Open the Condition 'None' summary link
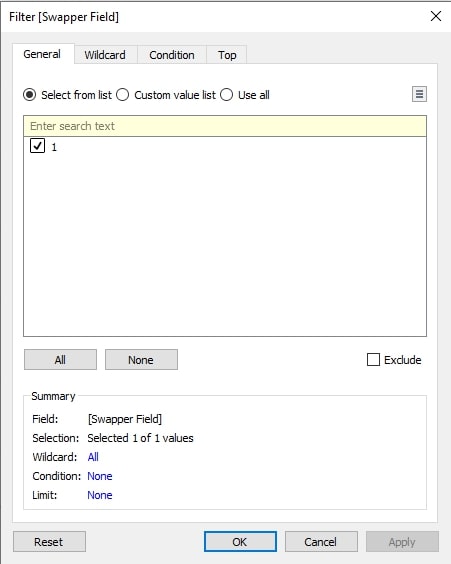The width and height of the screenshot is (451, 564). [x=100, y=476]
